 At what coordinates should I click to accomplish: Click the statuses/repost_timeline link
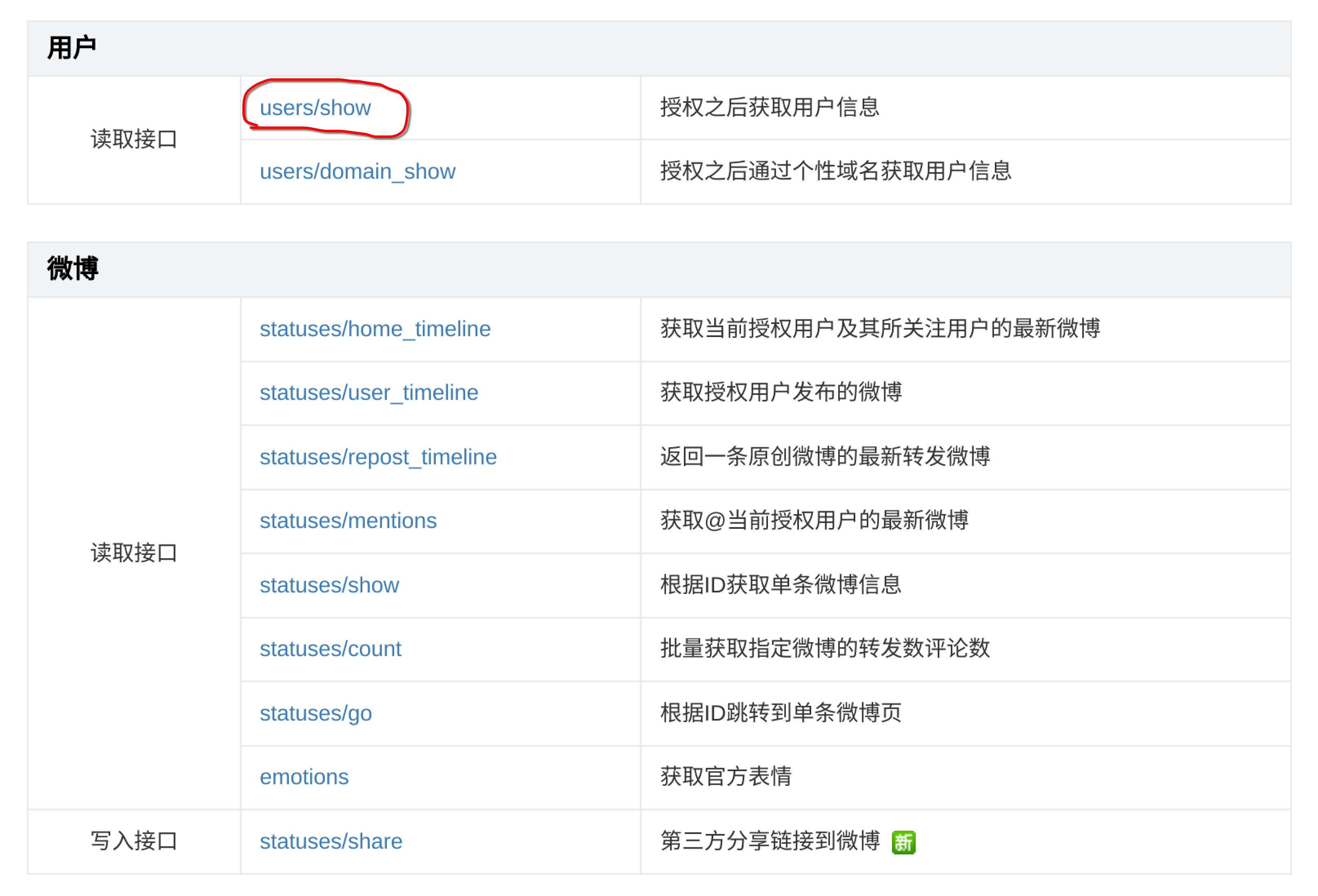click(x=378, y=457)
